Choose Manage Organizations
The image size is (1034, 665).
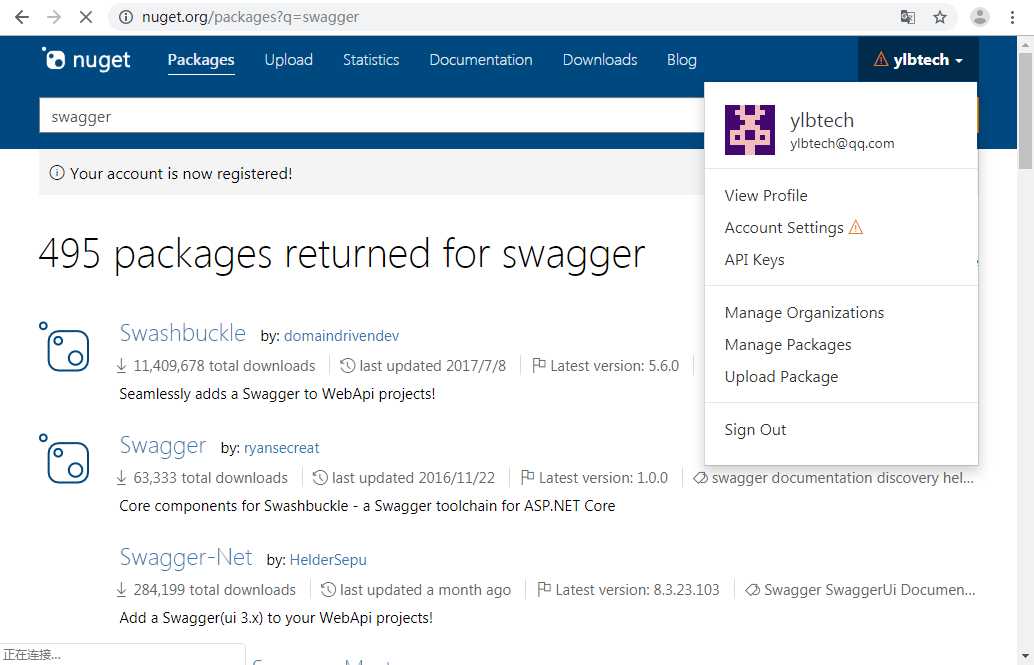[x=805, y=313]
